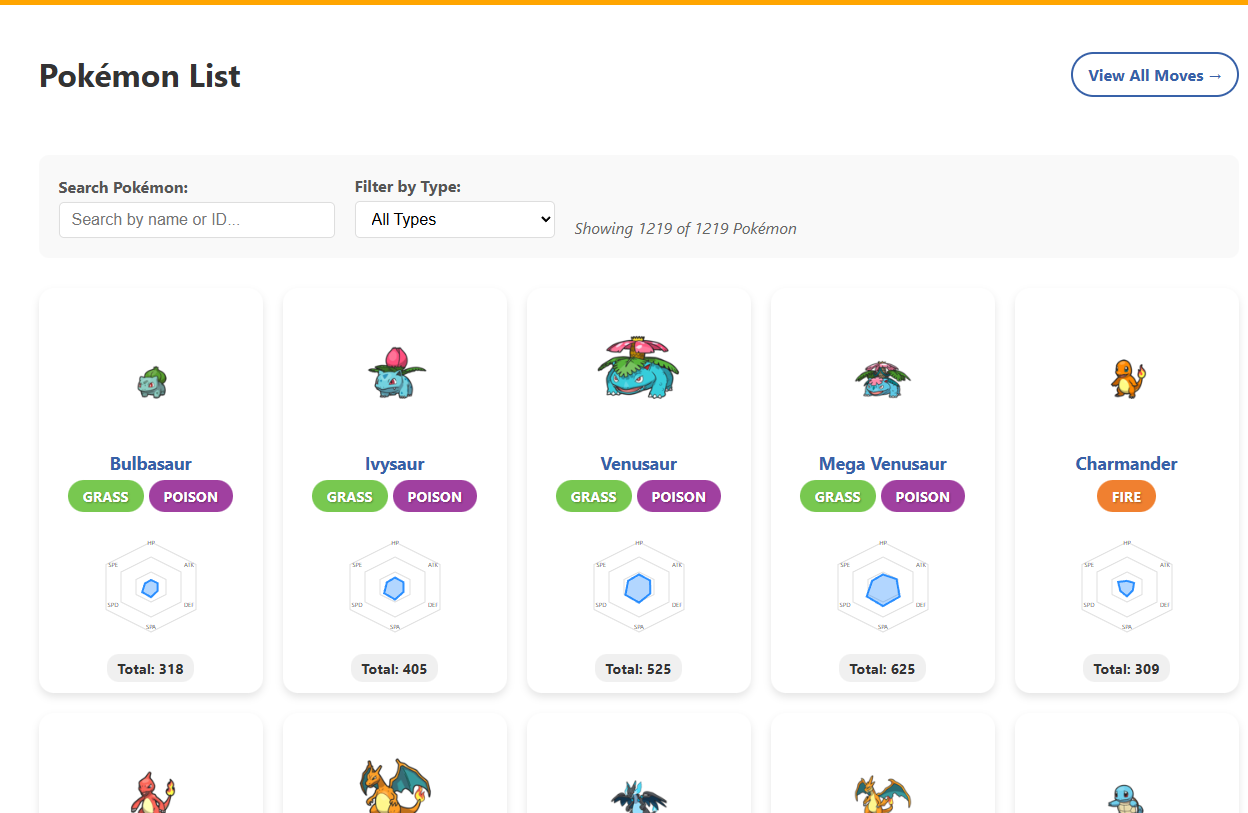1248x813 pixels.
Task: Click the Squirtle sprite in second row
Action: (1126, 796)
